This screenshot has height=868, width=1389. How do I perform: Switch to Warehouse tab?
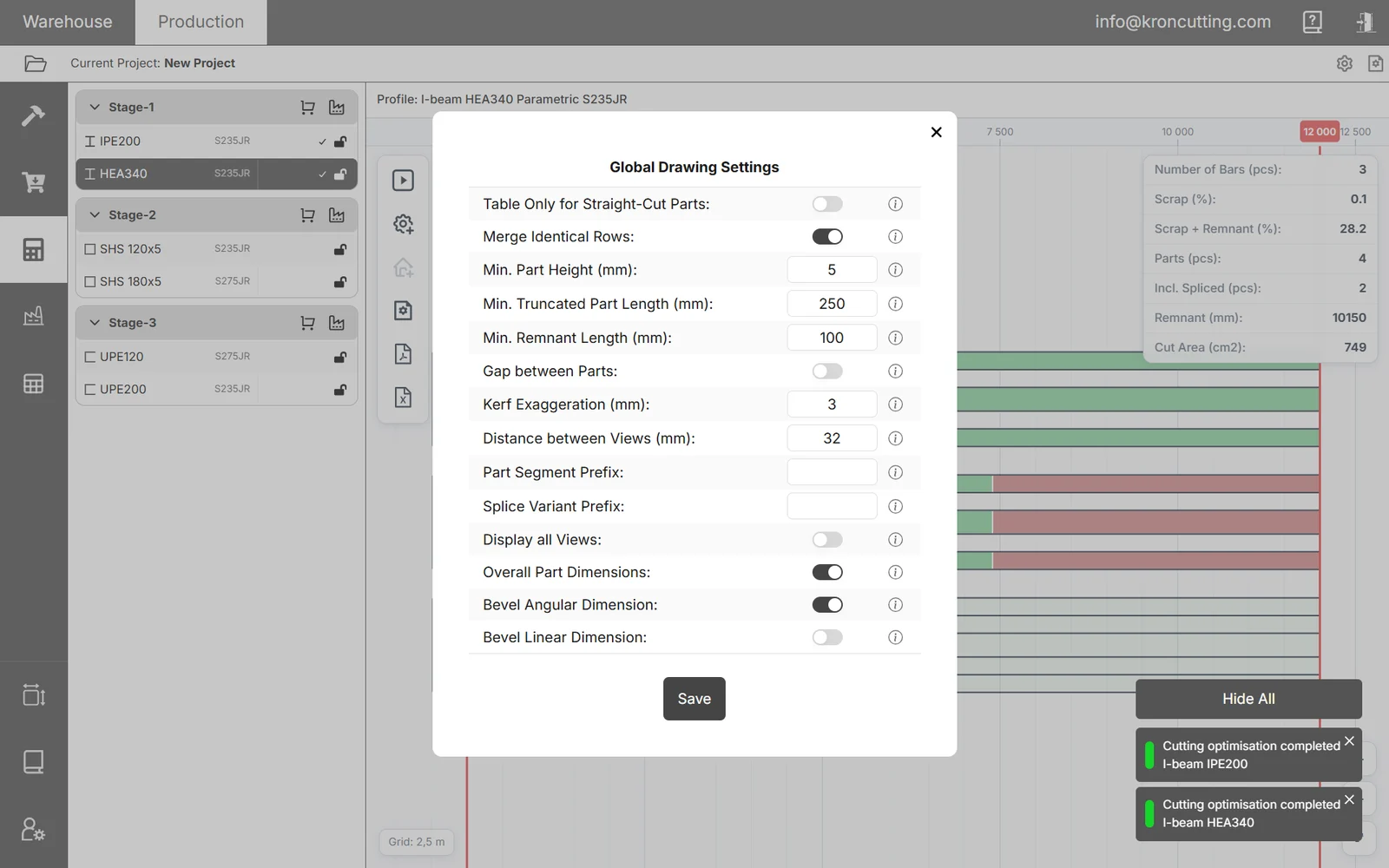click(68, 23)
